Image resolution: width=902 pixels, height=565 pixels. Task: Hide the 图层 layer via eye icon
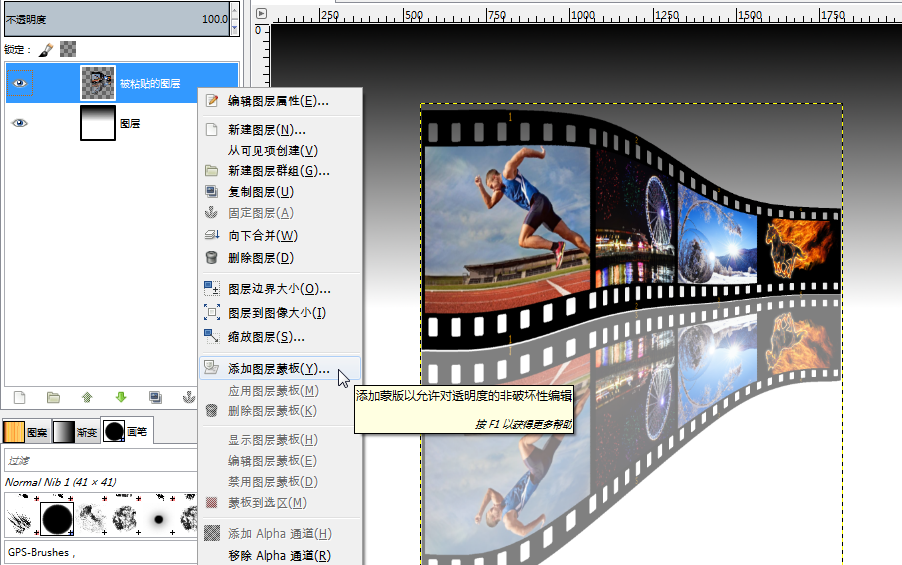[20, 123]
